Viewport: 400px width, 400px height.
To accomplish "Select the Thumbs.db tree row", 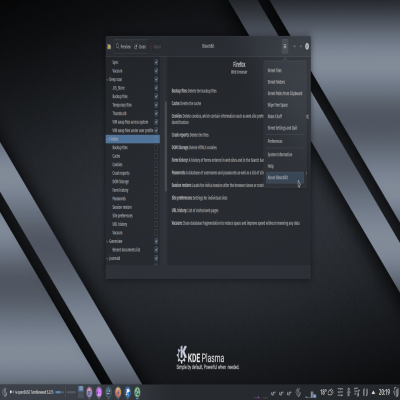I will click(133, 113).
